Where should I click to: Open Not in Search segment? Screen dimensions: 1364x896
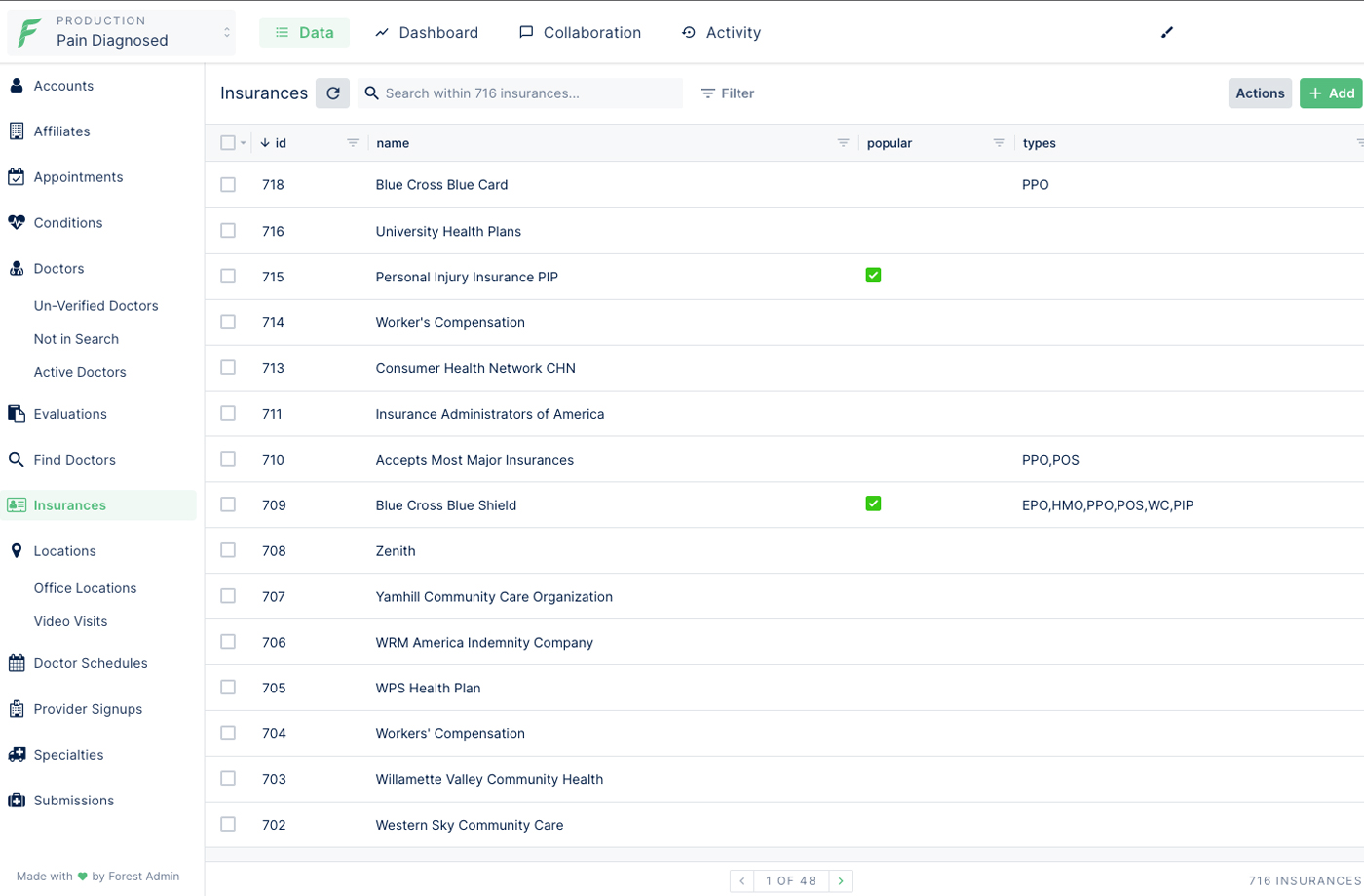coord(76,339)
